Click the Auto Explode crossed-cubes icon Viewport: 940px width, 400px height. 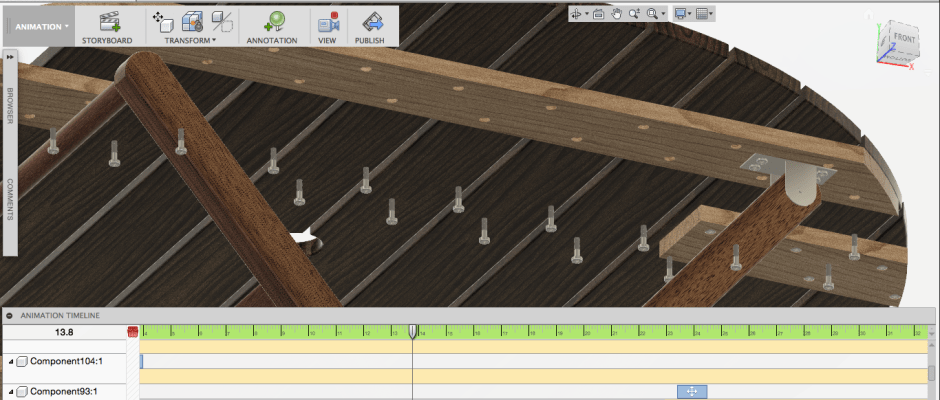click(x=222, y=22)
